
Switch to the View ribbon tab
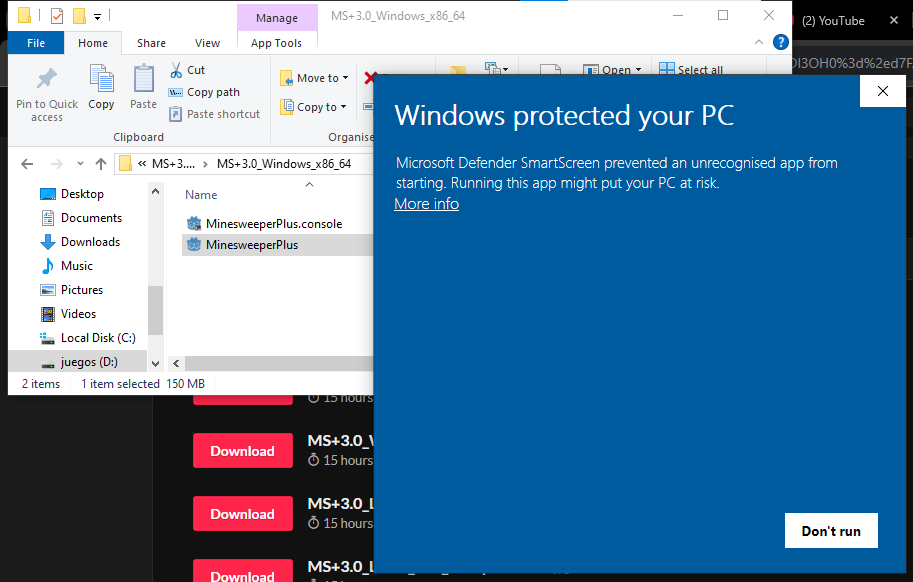coord(207,43)
